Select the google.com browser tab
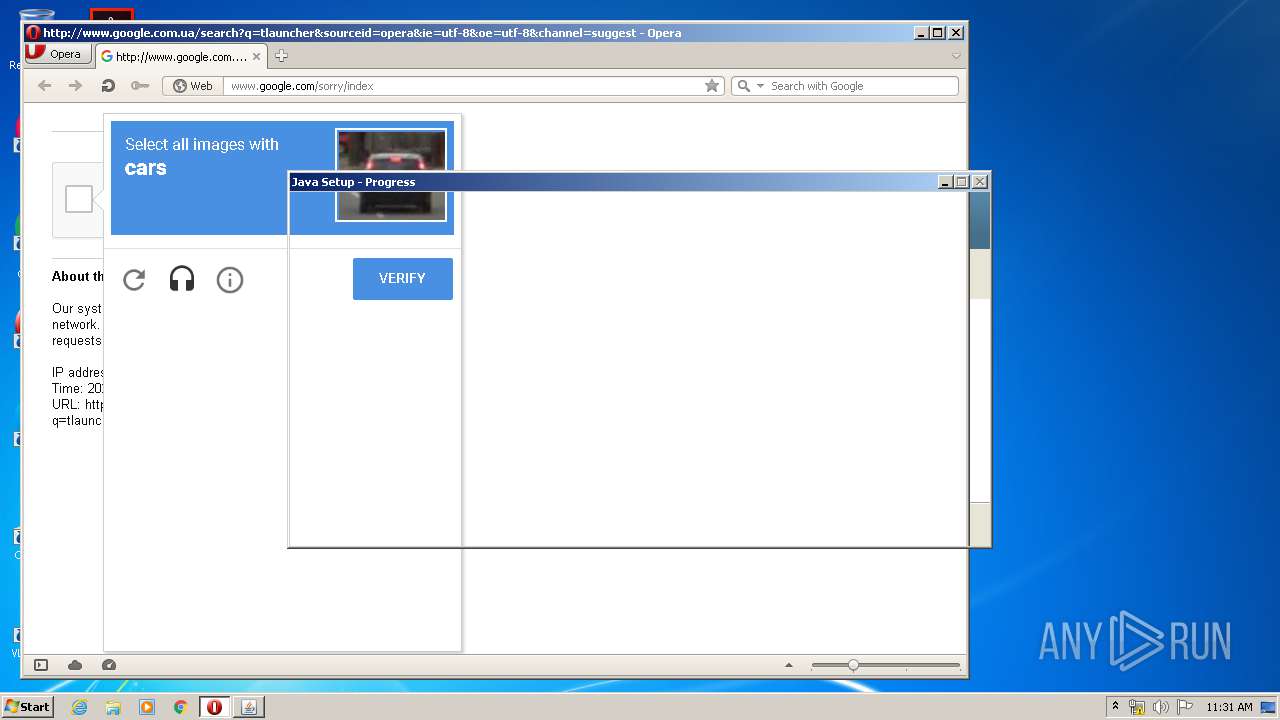The width and height of the screenshot is (1280, 720). [180, 56]
